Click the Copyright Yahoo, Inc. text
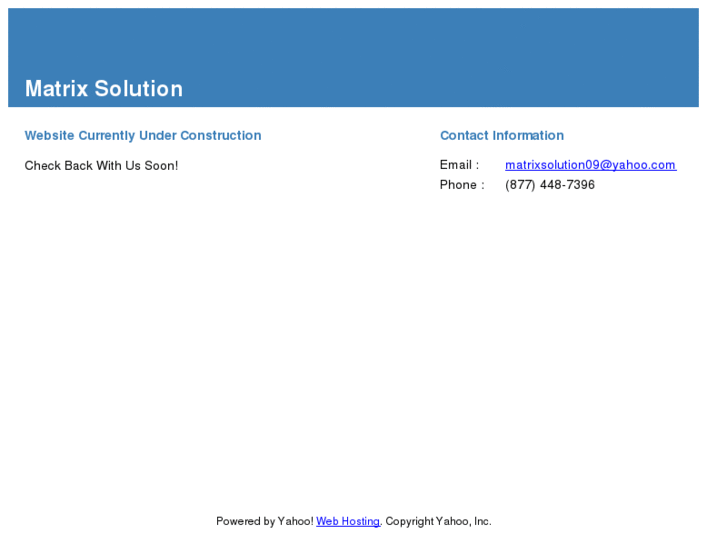This screenshot has height=545, width=727. pos(438,521)
